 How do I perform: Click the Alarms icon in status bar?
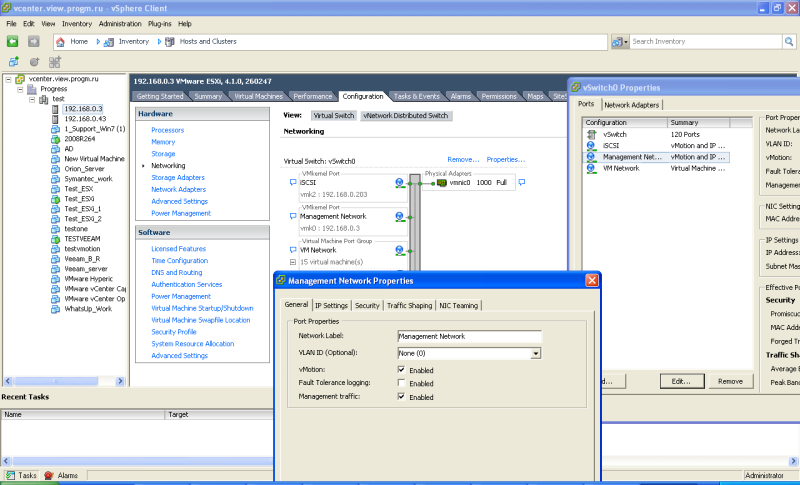pos(49,475)
